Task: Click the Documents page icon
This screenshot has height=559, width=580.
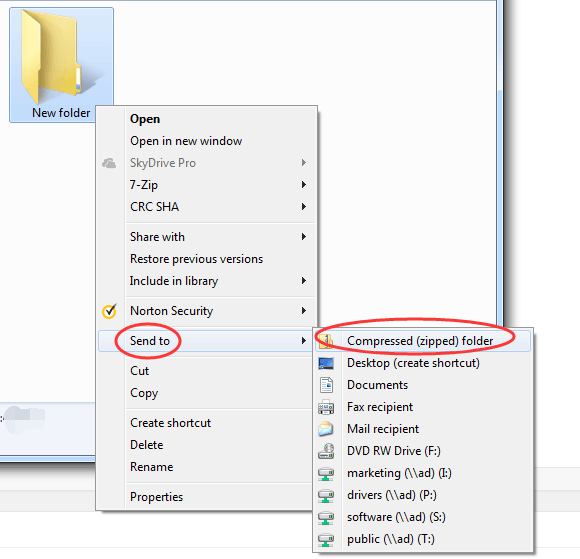Action: 326,385
